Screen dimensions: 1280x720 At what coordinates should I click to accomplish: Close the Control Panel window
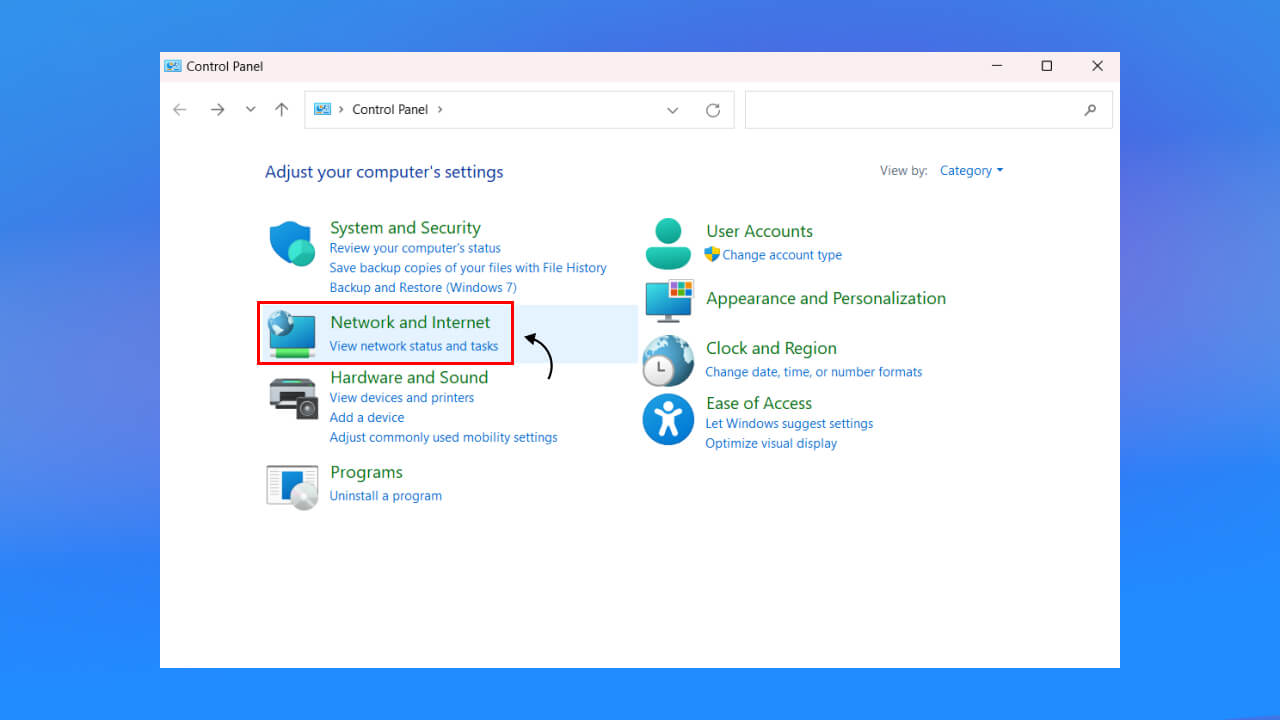click(1097, 66)
